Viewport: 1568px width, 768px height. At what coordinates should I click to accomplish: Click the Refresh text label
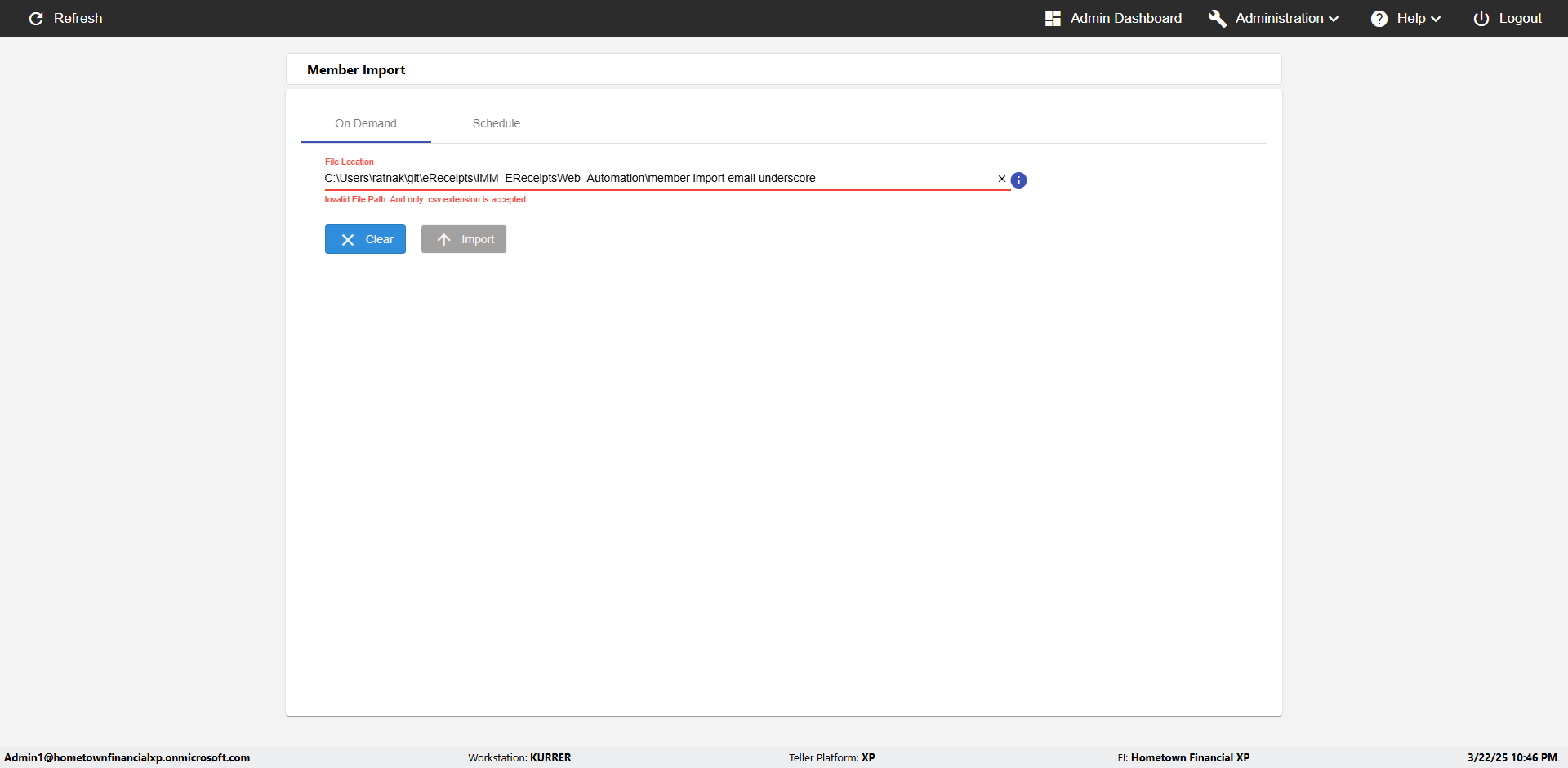78,18
